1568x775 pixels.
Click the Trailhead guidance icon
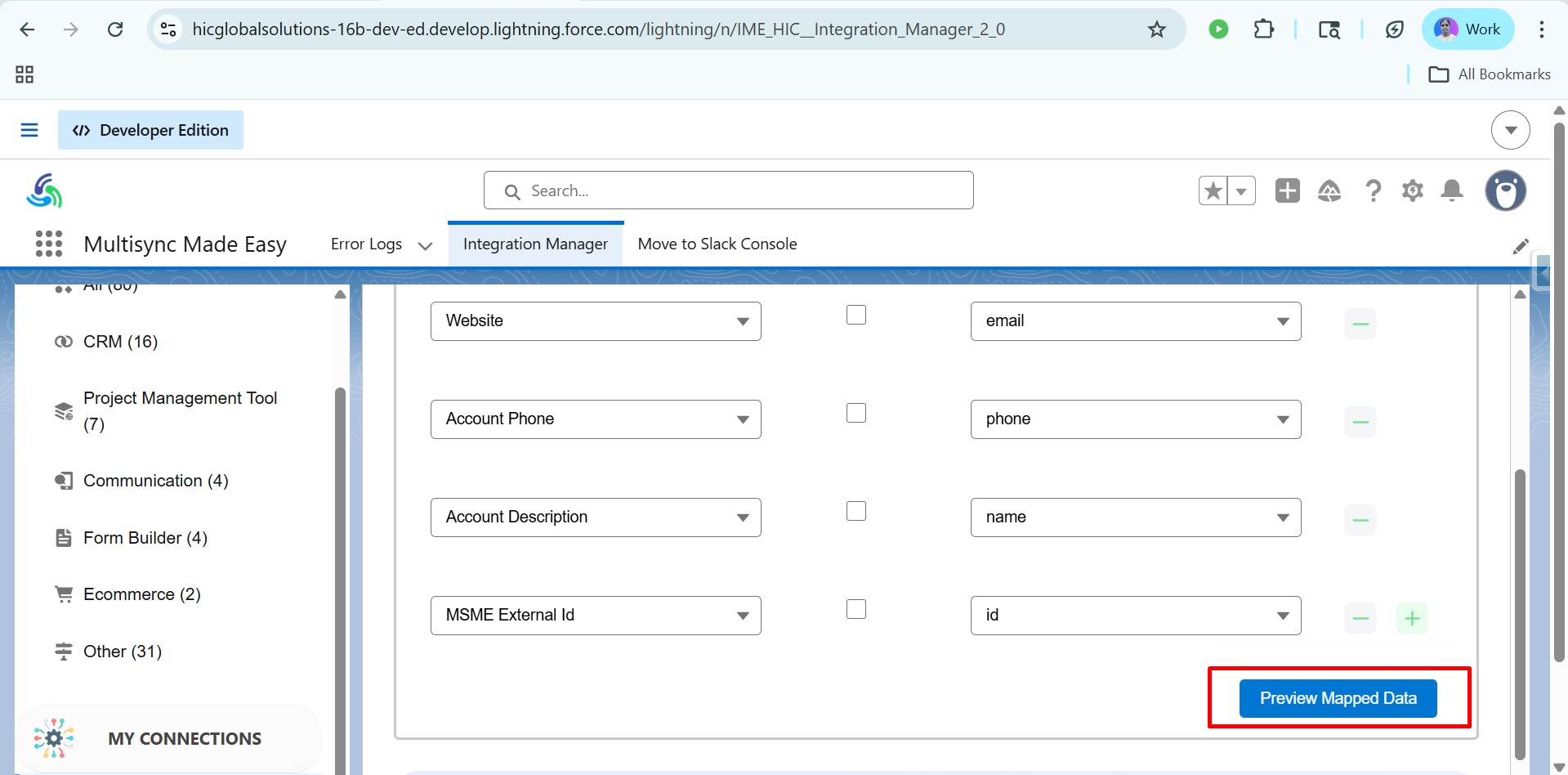(x=1329, y=191)
